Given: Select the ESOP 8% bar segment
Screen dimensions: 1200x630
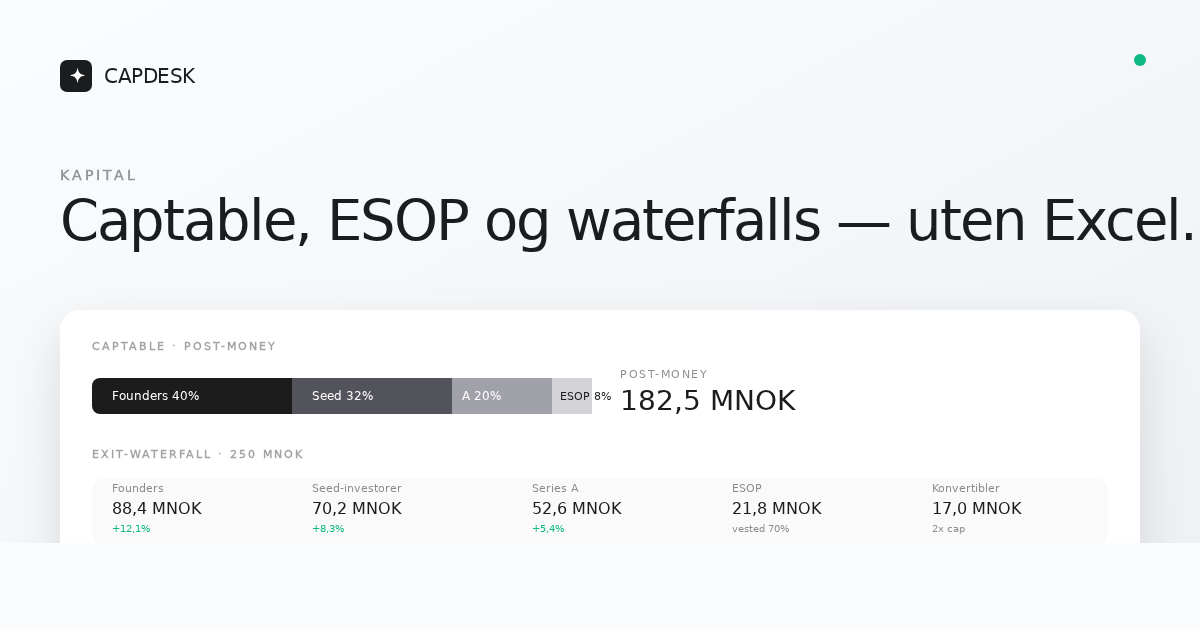Looking at the screenshot, I should tap(572, 396).
